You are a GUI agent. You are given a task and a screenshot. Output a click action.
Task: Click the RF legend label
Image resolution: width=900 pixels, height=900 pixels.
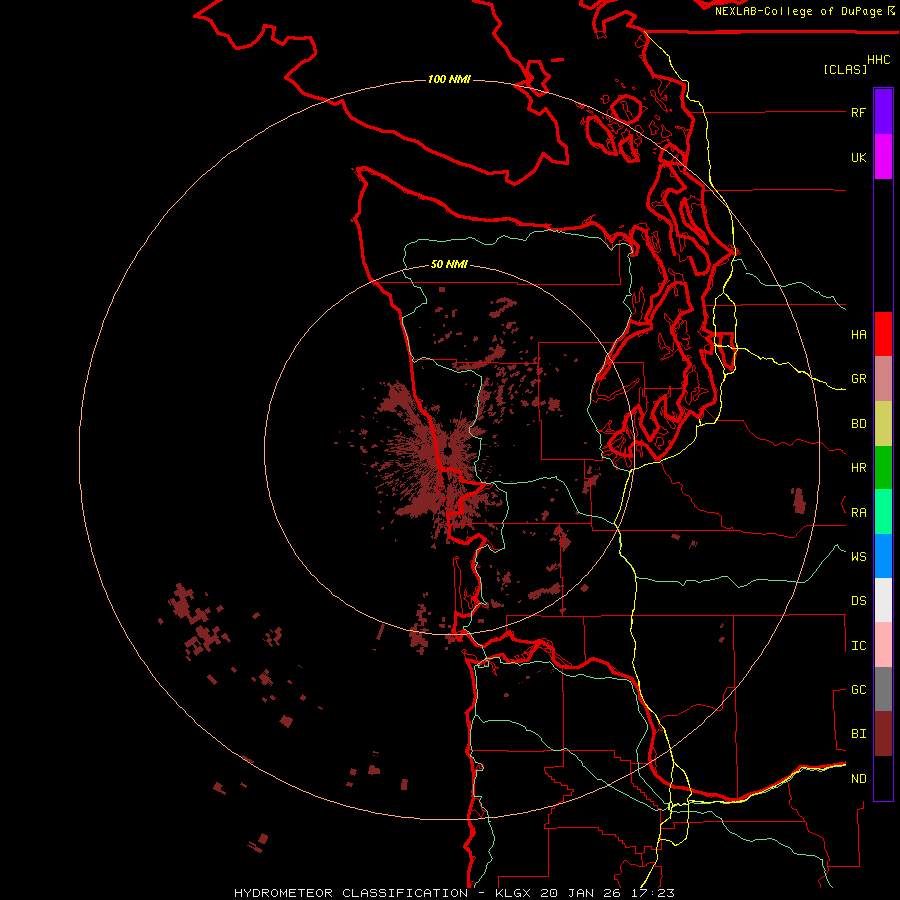[x=858, y=112]
